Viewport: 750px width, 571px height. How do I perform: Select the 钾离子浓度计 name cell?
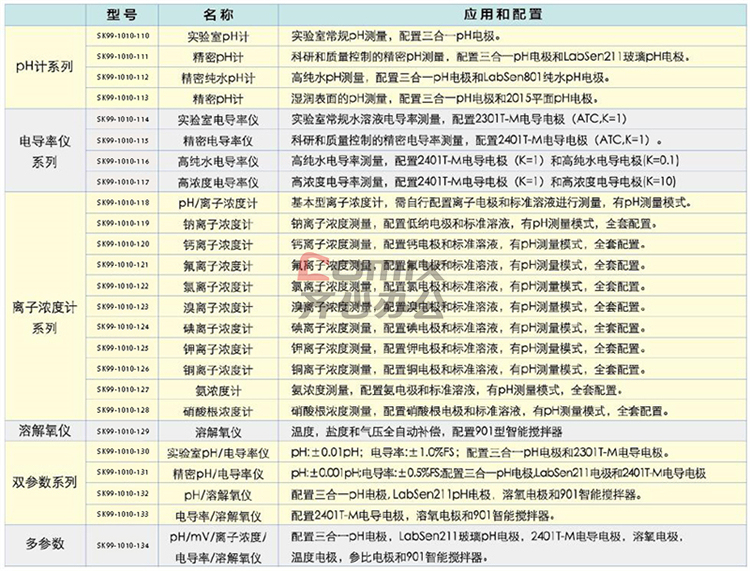(x=218, y=349)
